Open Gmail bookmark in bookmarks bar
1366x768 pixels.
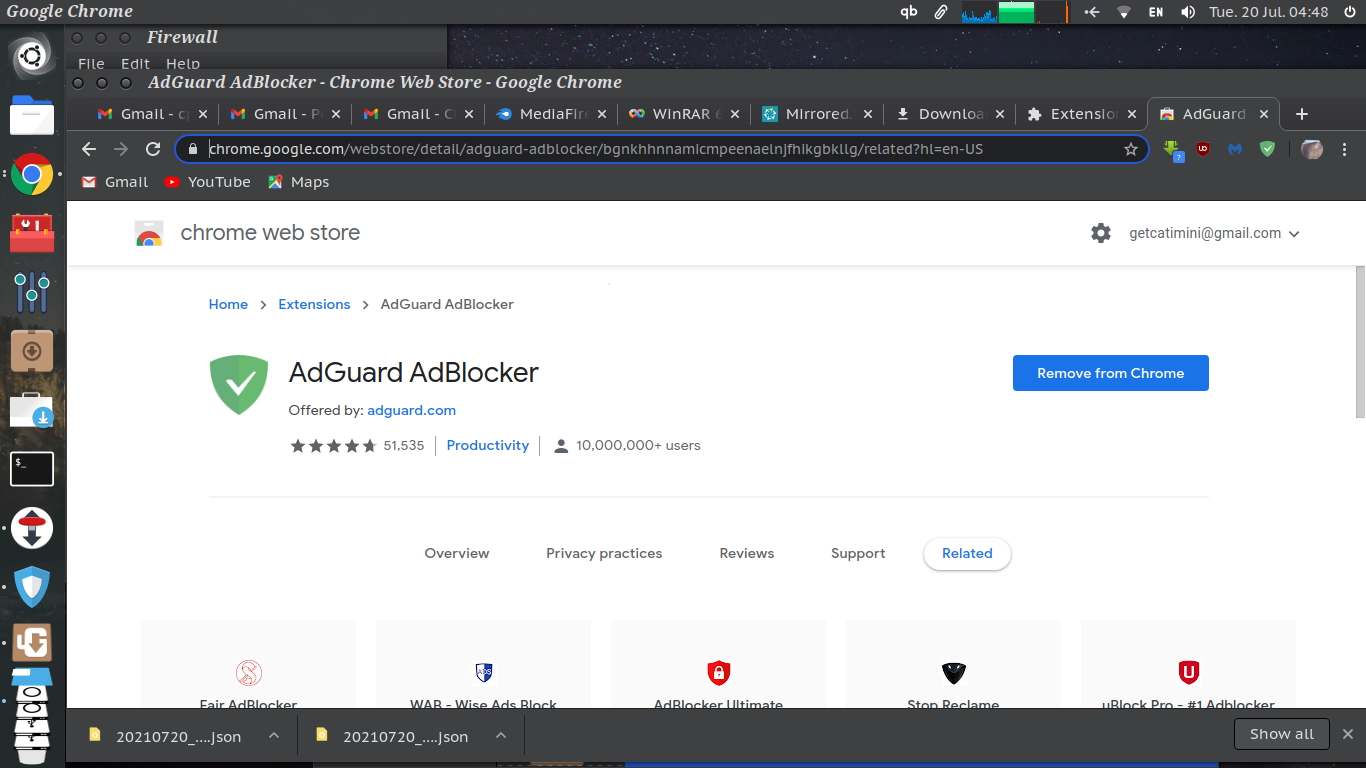tap(115, 182)
